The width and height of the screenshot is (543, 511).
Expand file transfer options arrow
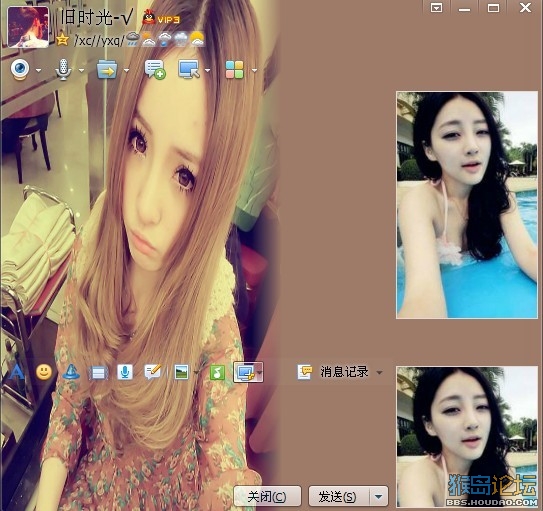click(126, 70)
